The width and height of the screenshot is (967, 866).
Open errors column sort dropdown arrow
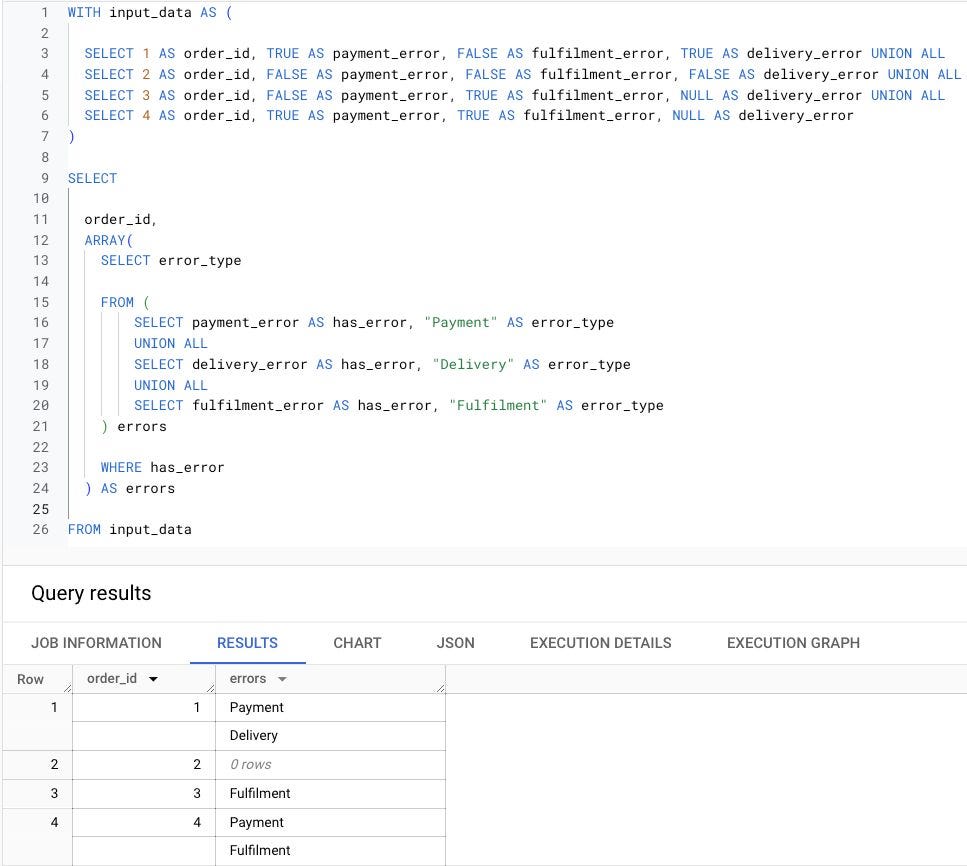click(282, 679)
